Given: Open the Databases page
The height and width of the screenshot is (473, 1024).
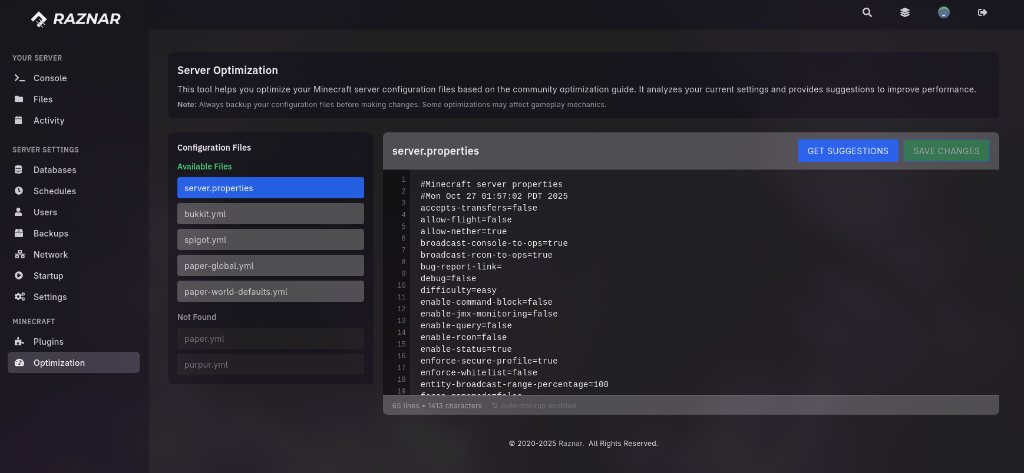Looking at the screenshot, I should 54,170.
